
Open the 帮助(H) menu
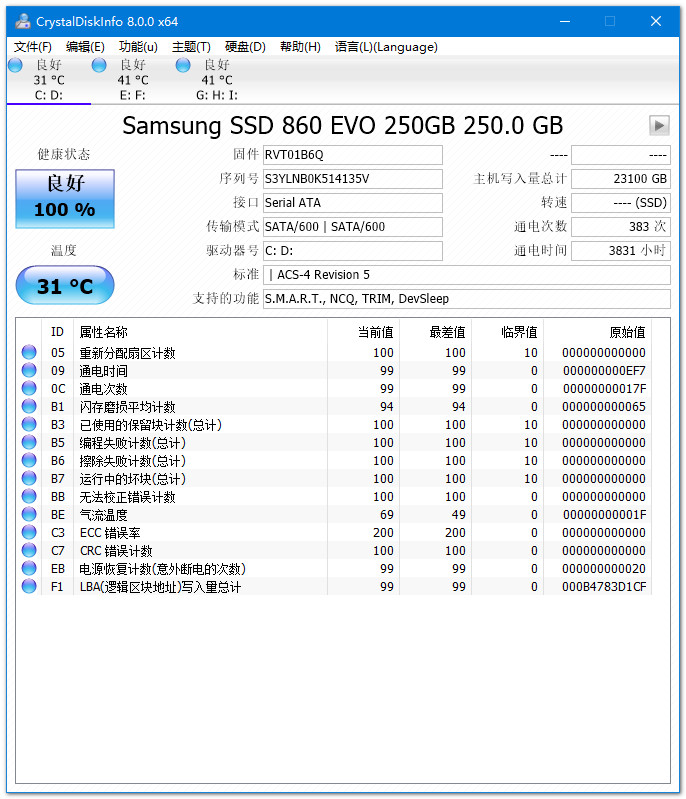tap(300, 47)
